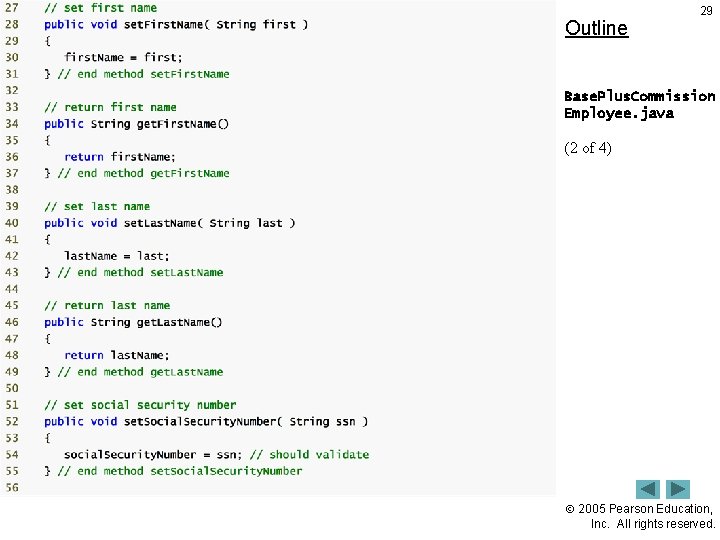Click the previous slide arrow button
This screenshot has height=540, width=720.
tap(647, 489)
